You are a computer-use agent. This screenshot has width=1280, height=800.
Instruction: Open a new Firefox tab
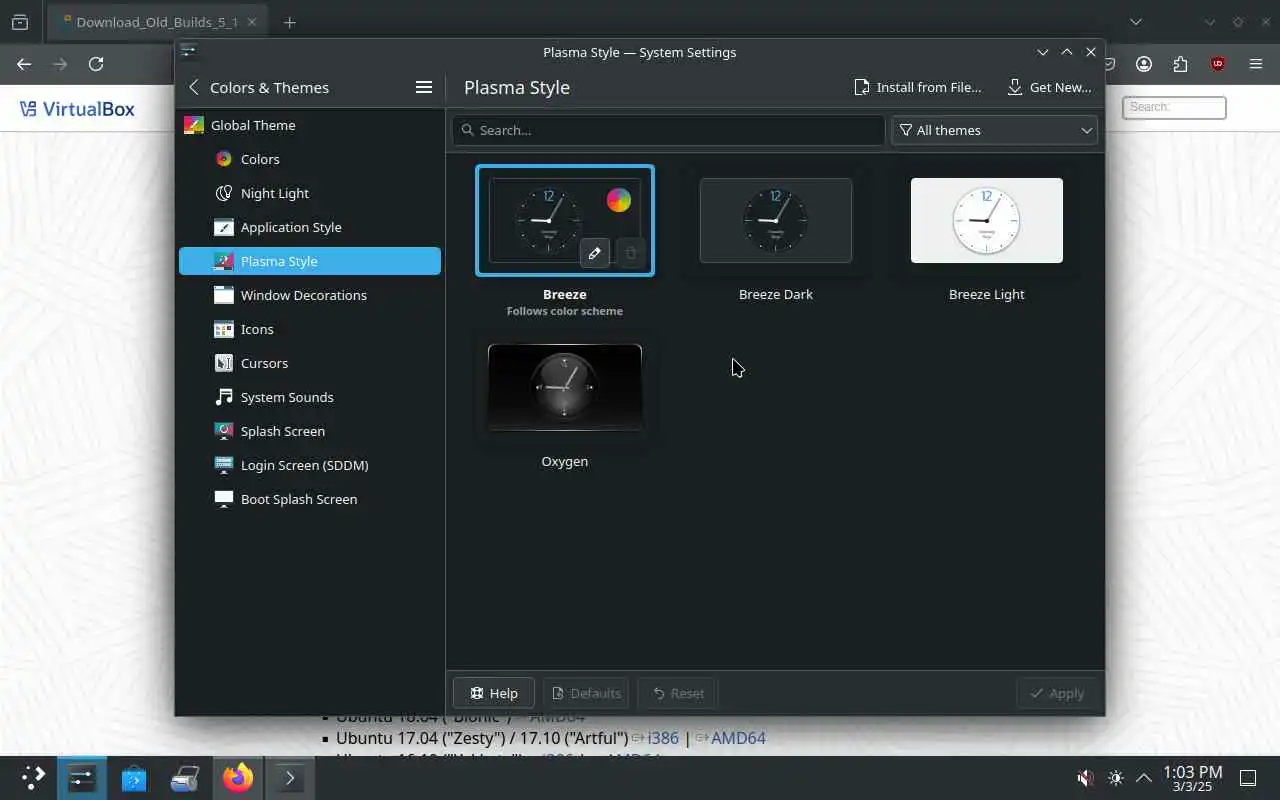tap(290, 22)
